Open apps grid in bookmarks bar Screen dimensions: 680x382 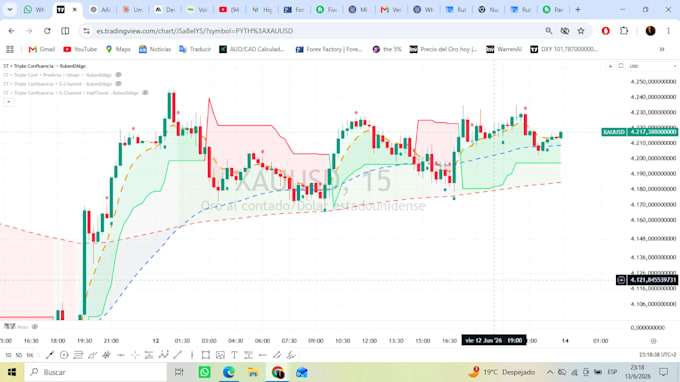(10, 49)
